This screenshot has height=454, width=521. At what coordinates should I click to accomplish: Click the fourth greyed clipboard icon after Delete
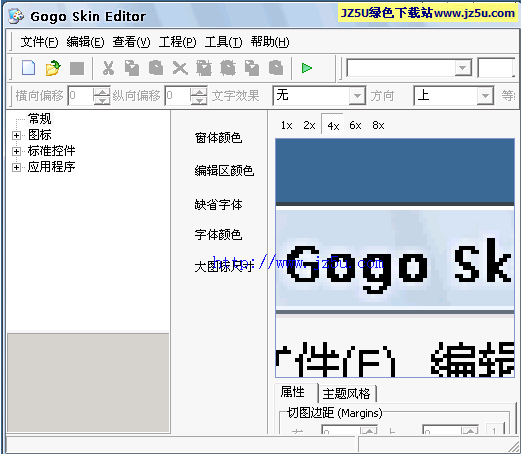pyautogui.click(x=276, y=68)
